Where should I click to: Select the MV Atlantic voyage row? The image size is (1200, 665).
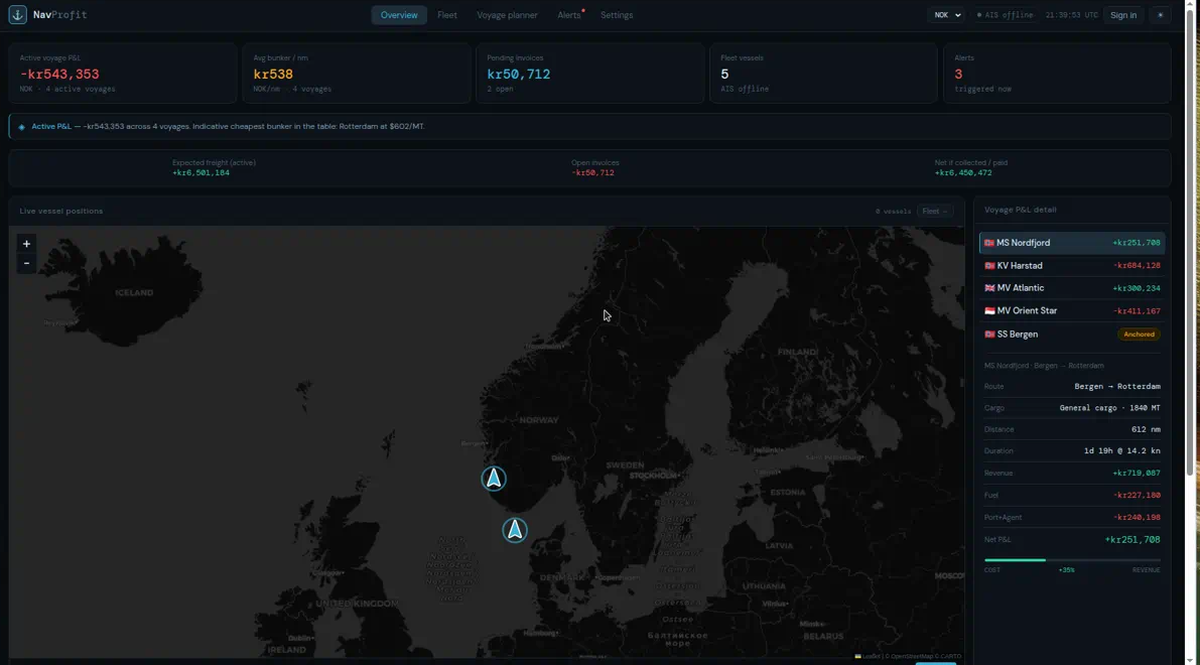pos(1072,288)
